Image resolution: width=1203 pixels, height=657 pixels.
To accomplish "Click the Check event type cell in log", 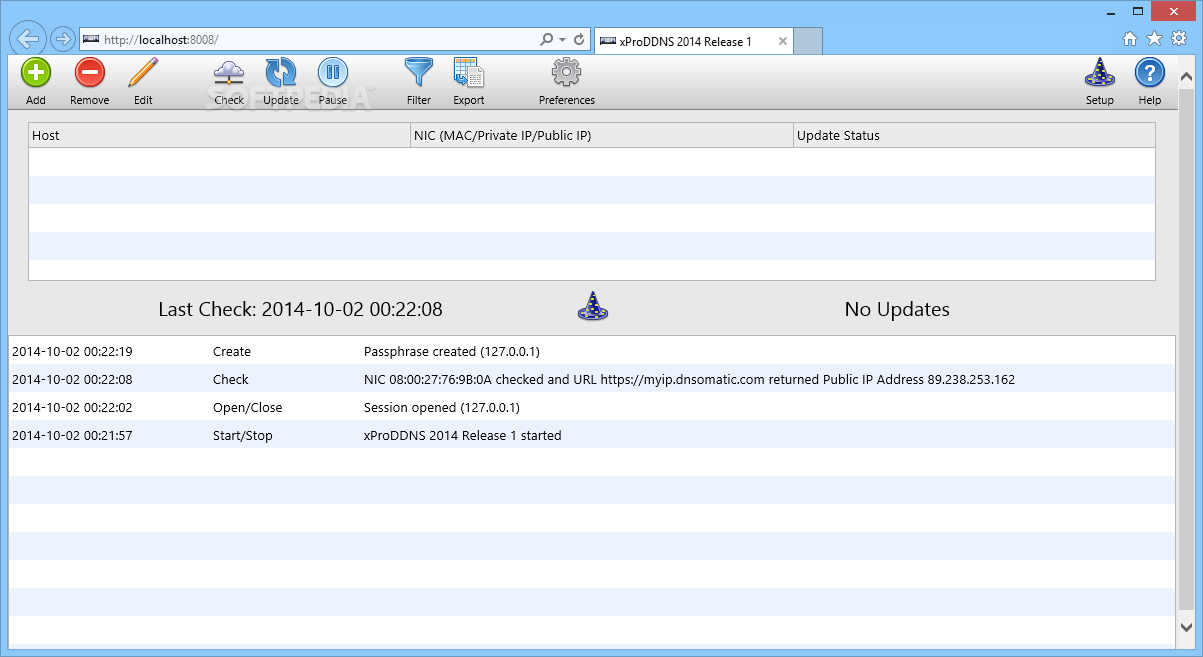I will [231, 380].
